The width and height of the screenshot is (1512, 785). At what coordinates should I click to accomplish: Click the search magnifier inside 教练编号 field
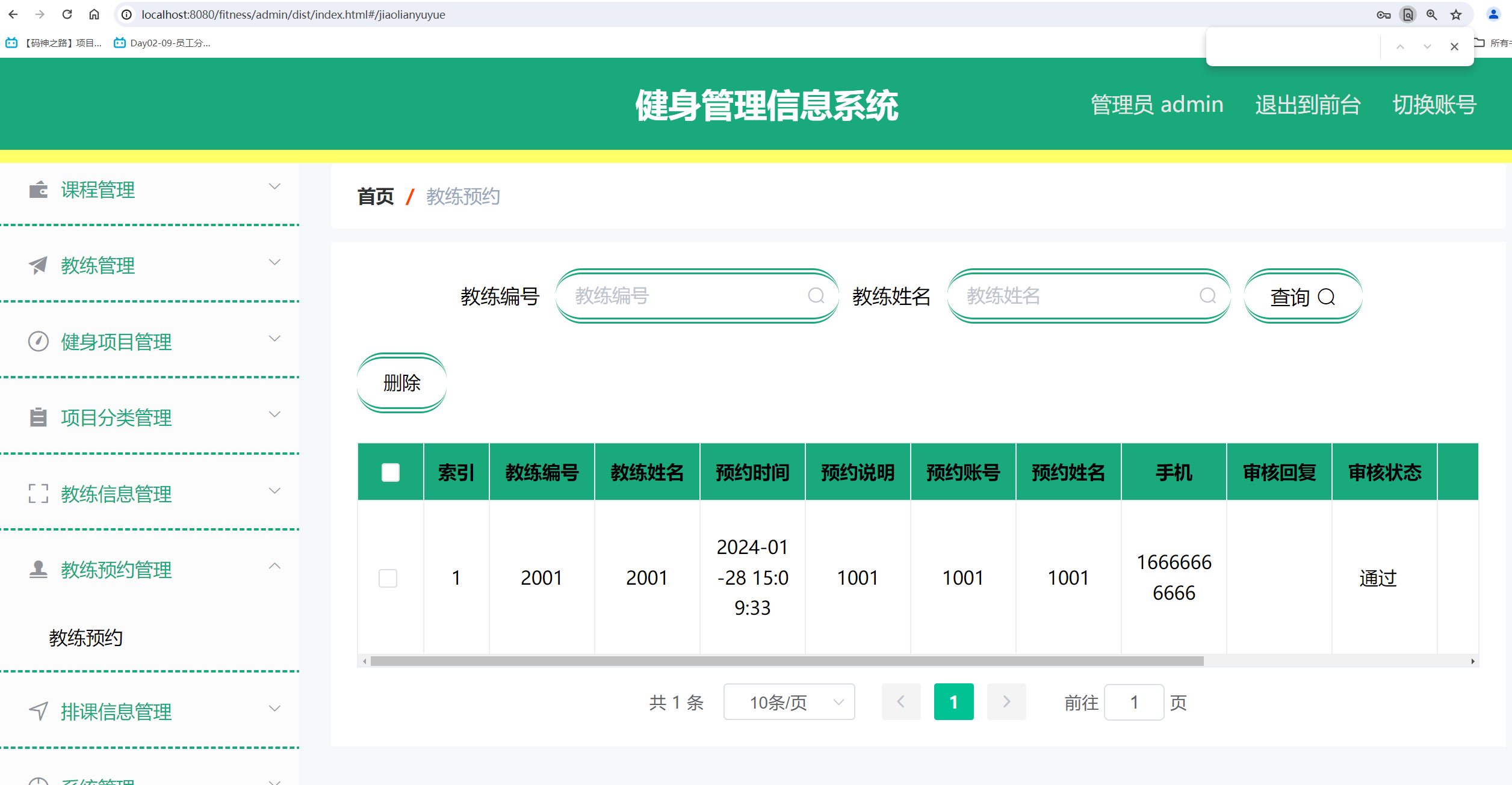[x=816, y=296]
